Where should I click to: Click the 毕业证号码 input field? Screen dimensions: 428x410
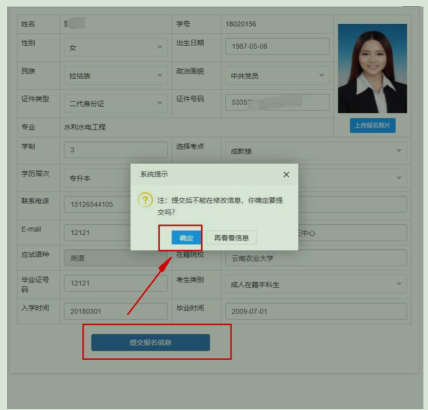coord(116,283)
